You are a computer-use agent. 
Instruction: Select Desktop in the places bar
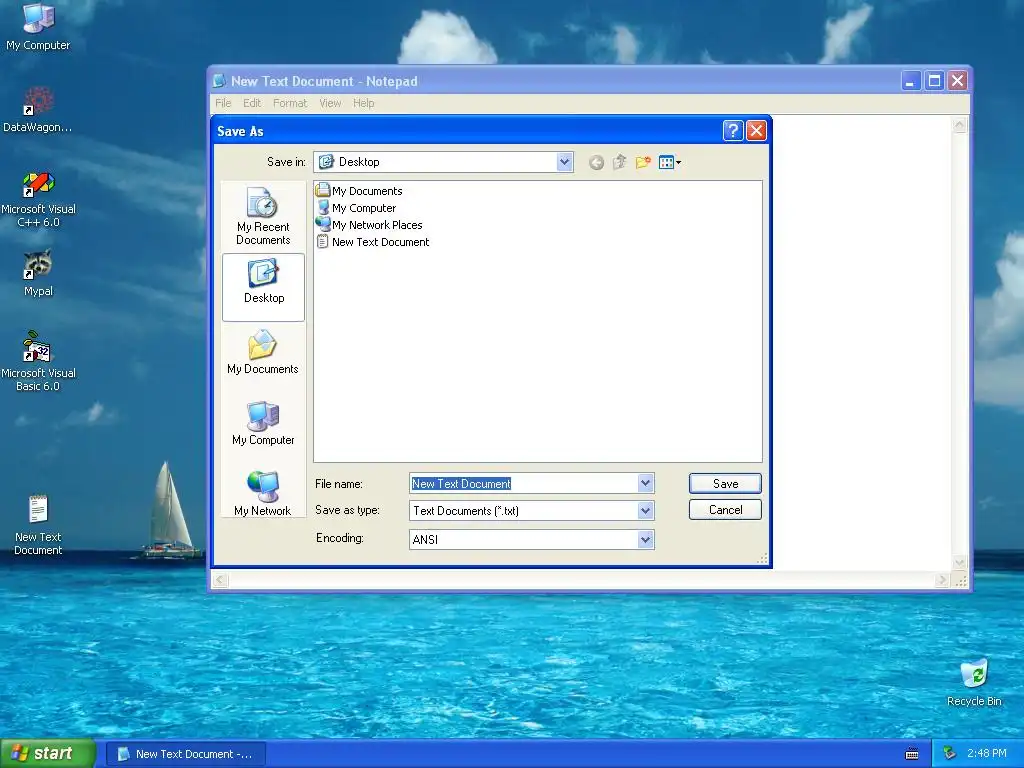coord(264,287)
